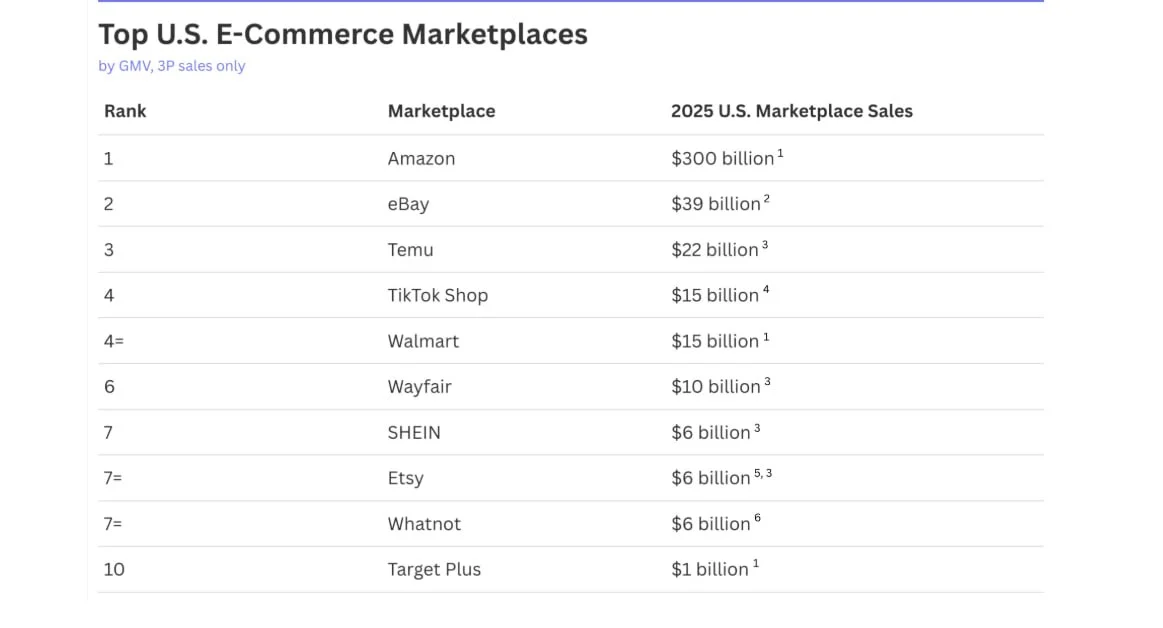Click the TikTok Shop marketplace name
Image resolution: width=1163 pixels, height=628 pixels.
click(437, 295)
